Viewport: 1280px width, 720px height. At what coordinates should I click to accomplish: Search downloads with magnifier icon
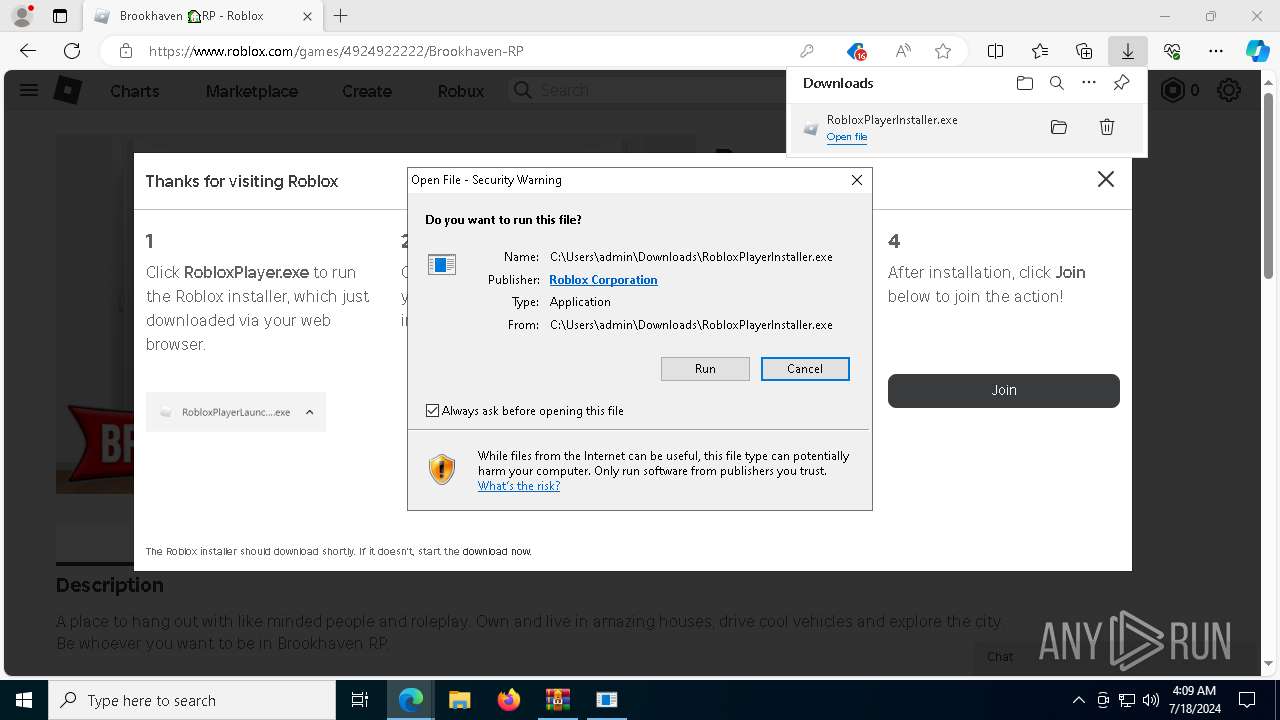[x=1056, y=83]
